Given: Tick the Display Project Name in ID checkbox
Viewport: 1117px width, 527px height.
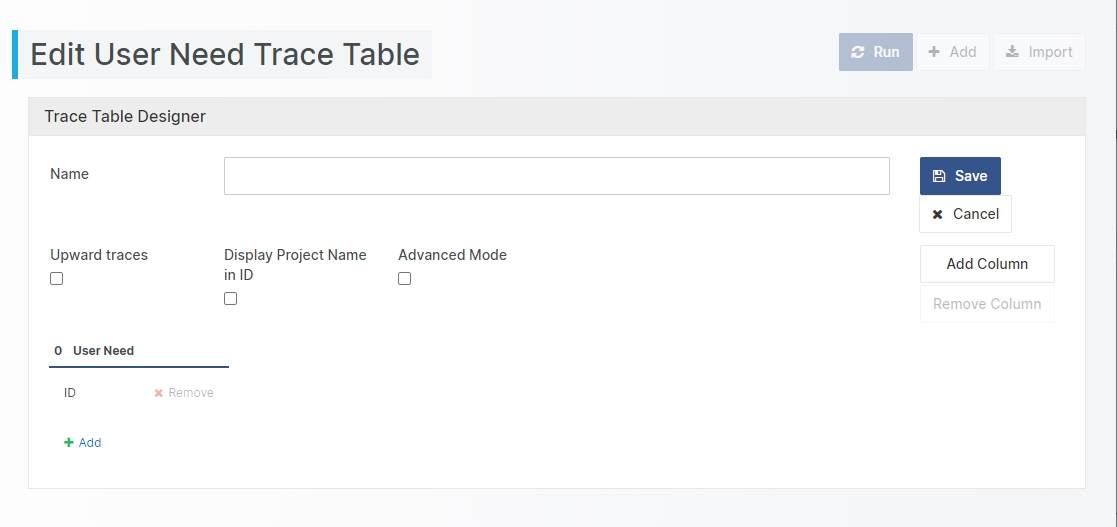Looking at the screenshot, I should 231,299.
